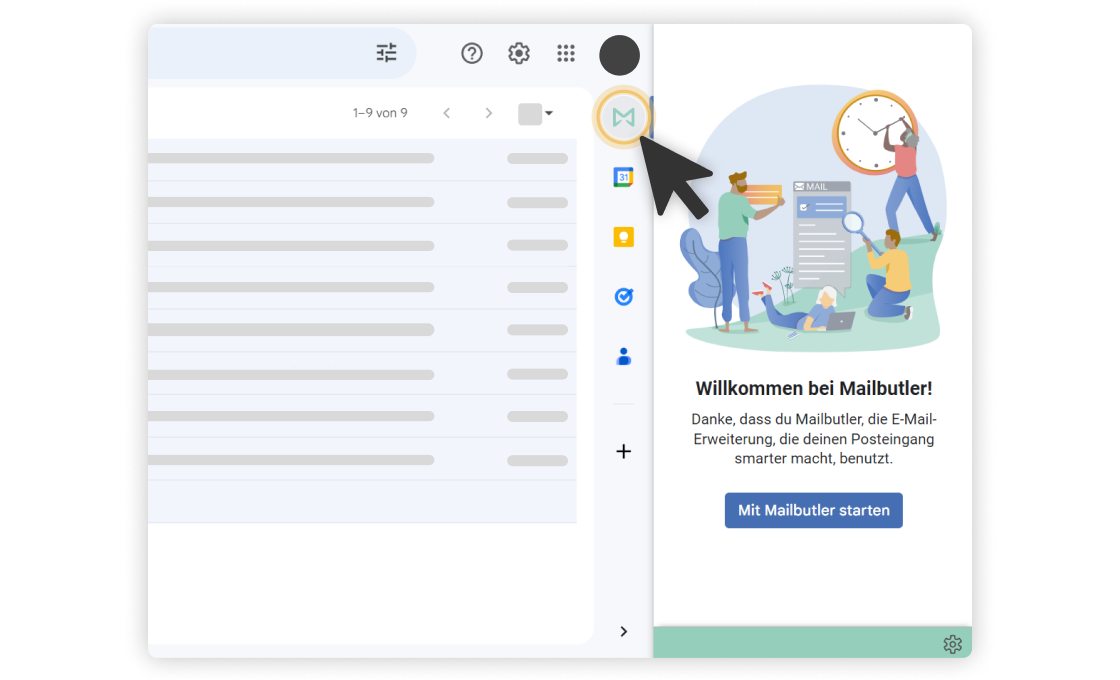The image size is (1120, 680).
Task: Open Google Contacts side panel icon
Action: [624, 356]
